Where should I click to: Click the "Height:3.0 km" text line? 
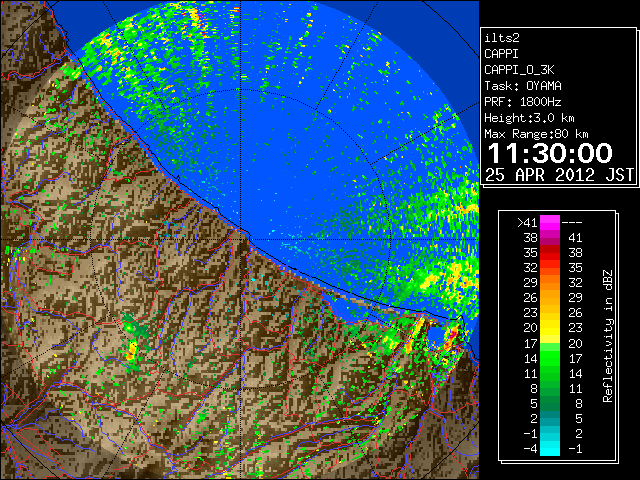pos(529,118)
